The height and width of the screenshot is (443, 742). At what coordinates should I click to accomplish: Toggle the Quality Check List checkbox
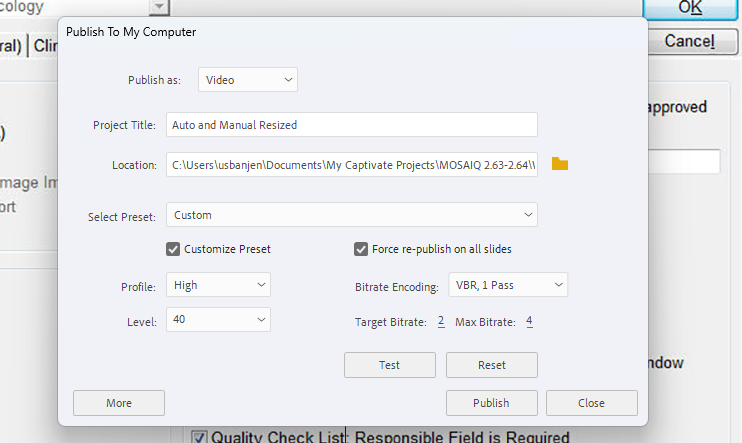coord(199,436)
